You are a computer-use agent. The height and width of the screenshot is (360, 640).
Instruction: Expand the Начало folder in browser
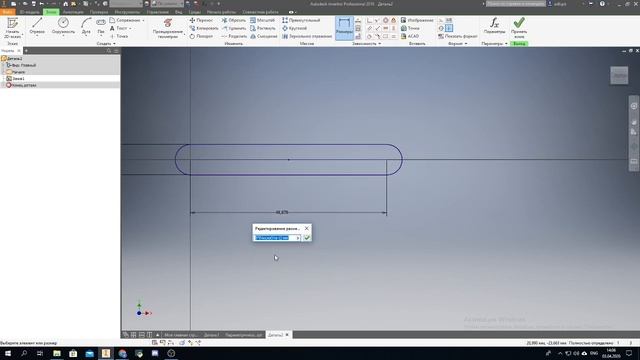[4, 72]
